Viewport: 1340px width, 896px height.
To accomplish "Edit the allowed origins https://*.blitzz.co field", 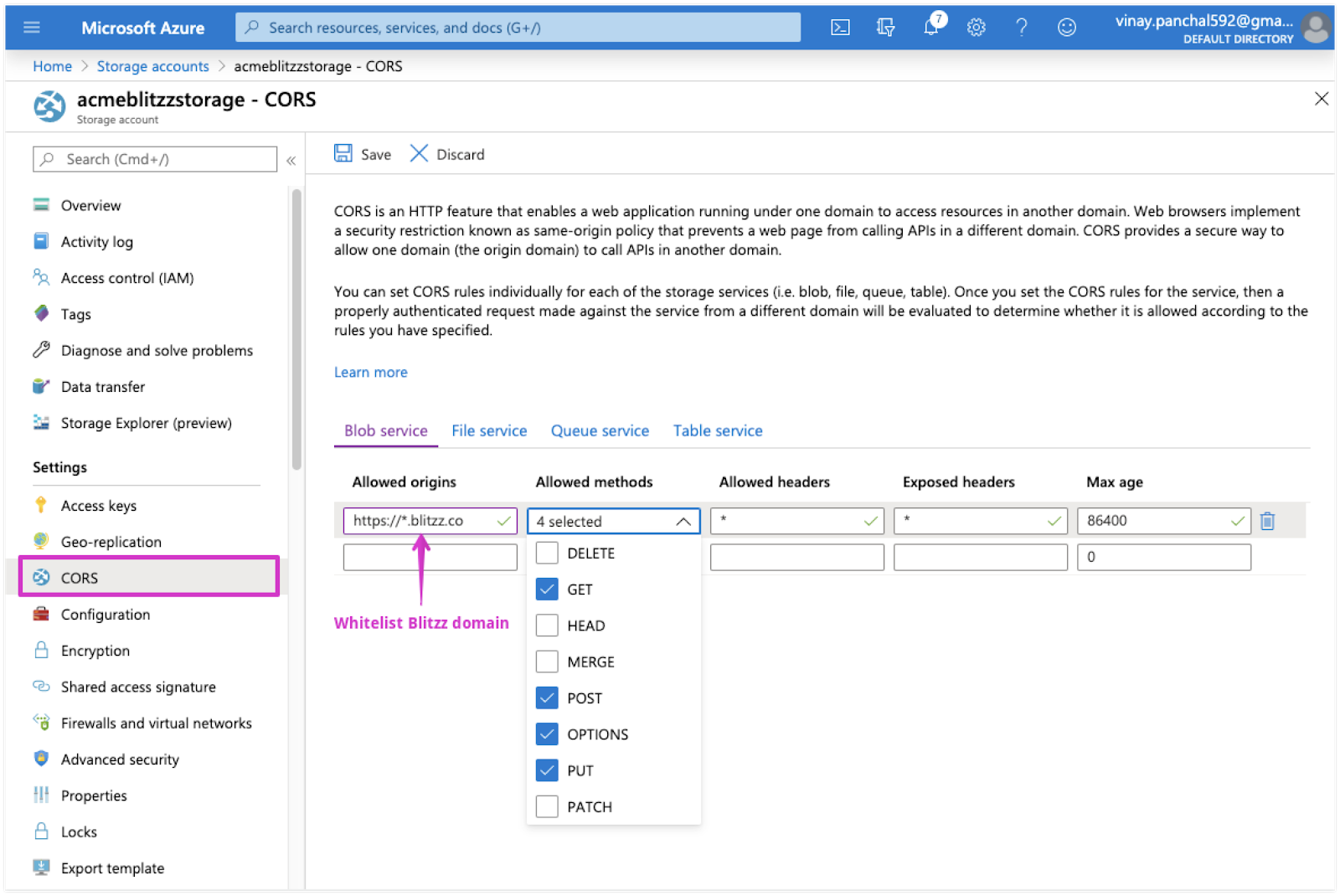I will click(x=430, y=521).
